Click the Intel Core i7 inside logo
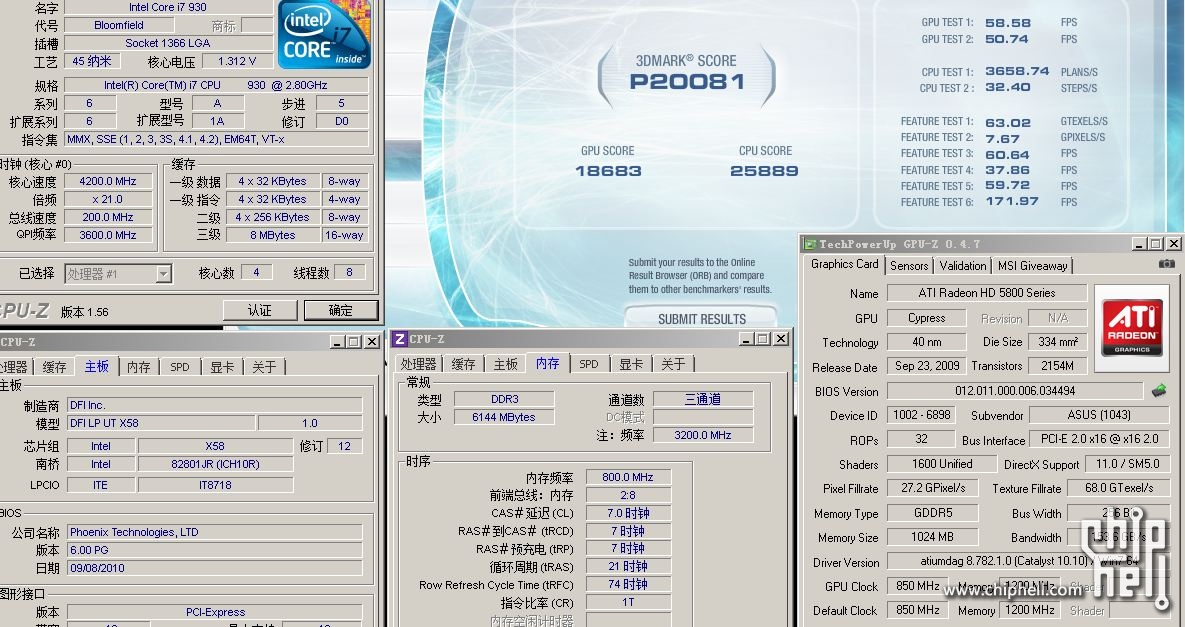 (x=323, y=33)
